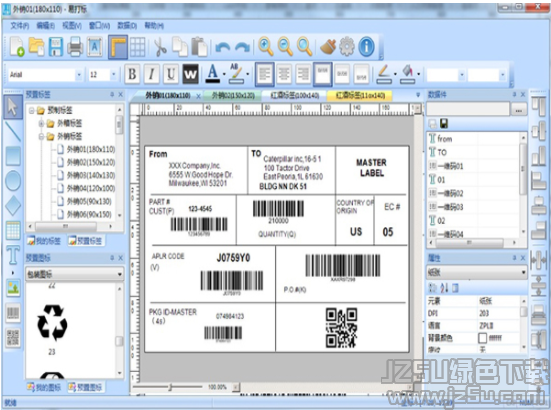Zoom in on the canvas

266,47
